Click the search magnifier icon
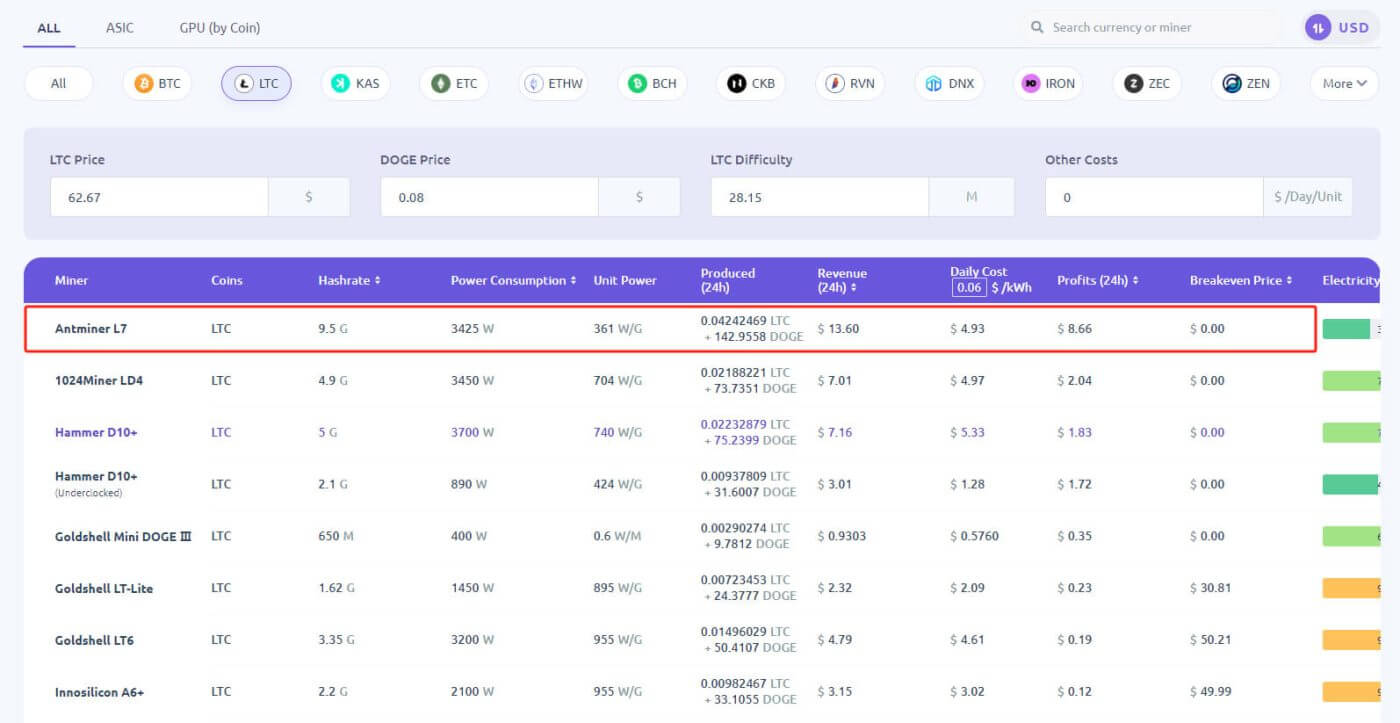 (x=1037, y=28)
